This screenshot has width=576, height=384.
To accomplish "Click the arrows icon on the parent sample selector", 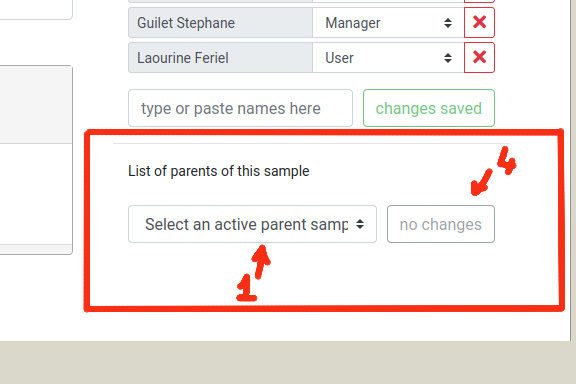I will click(x=360, y=224).
